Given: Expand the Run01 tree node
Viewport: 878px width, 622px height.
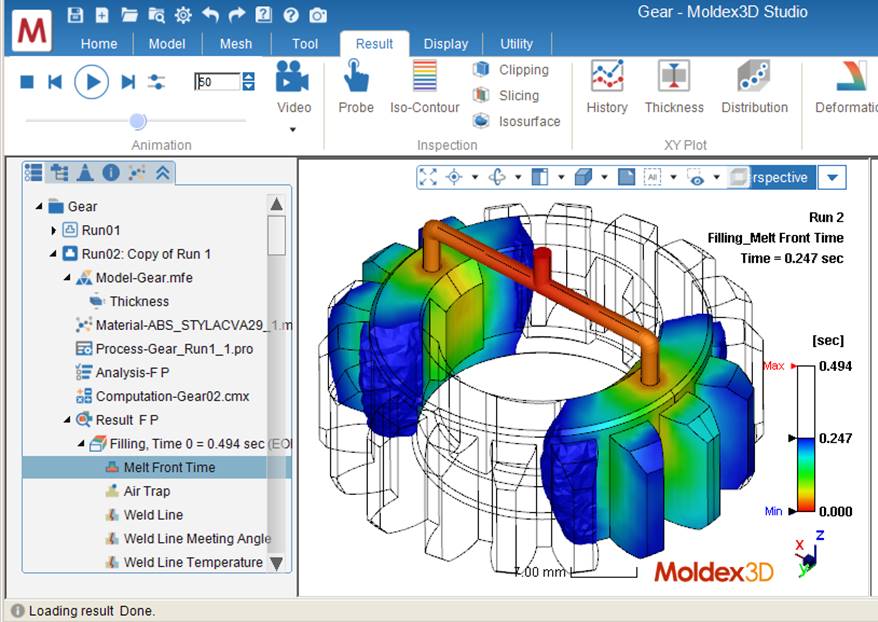Looking at the screenshot, I should (x=54, y=230).
